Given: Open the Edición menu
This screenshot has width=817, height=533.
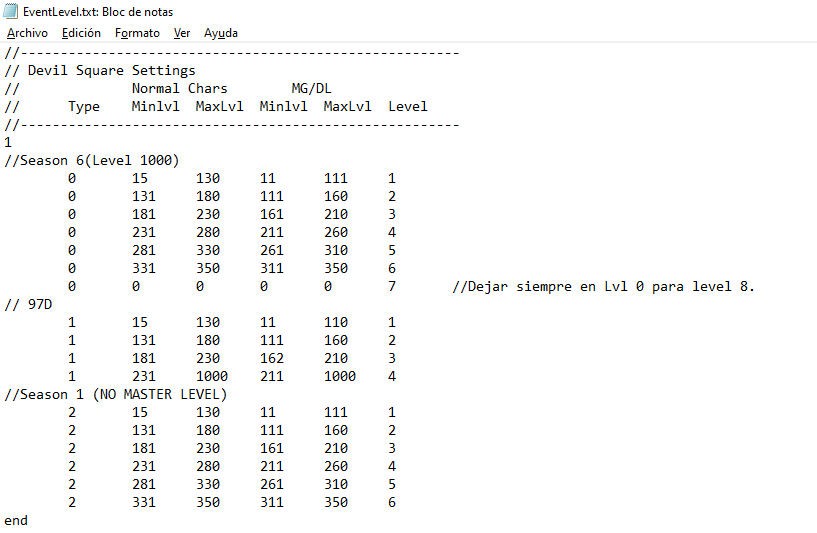Looking at the screenshot, I should click(x=81, y=33).
